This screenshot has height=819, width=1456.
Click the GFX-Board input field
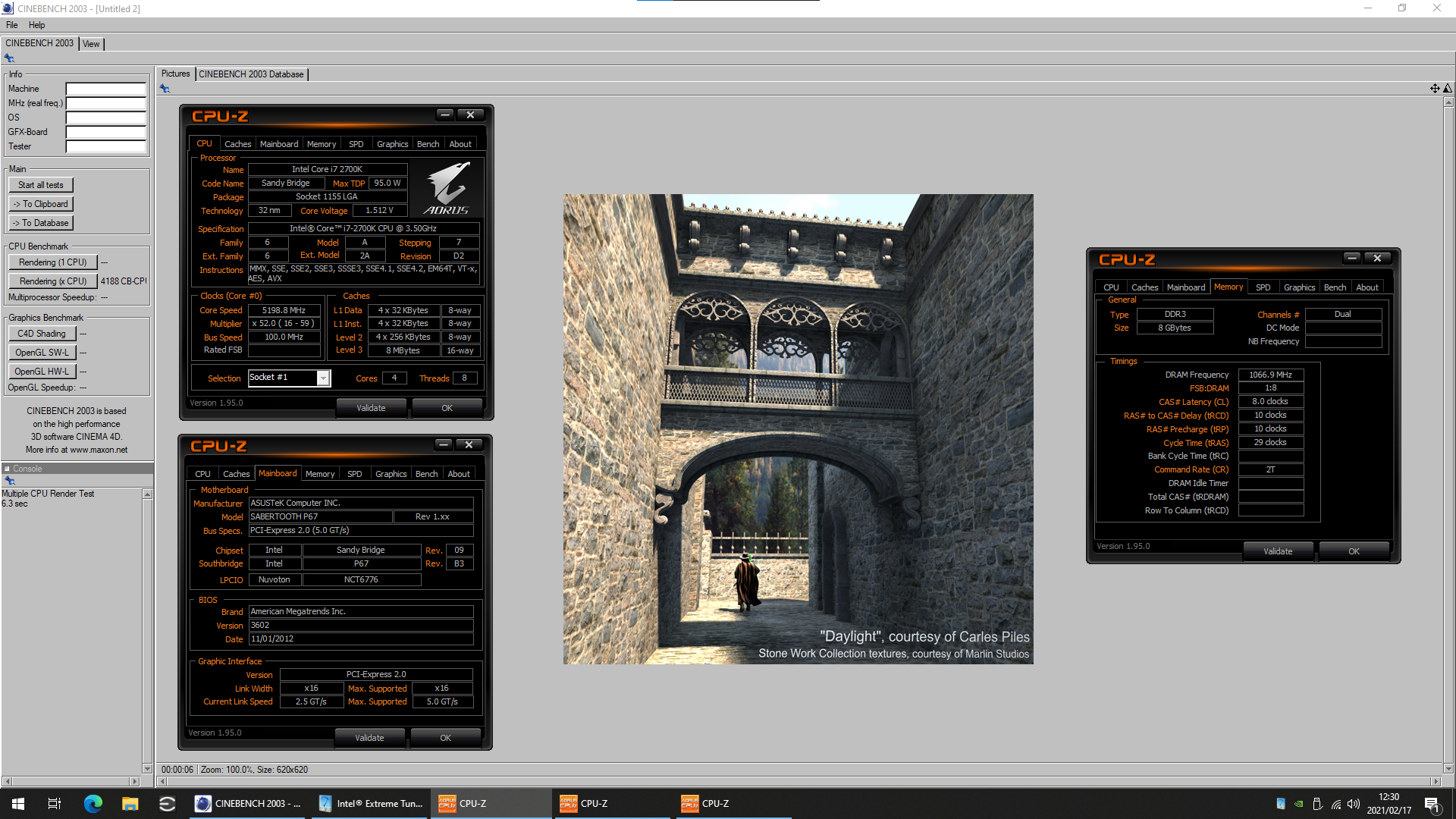(x=105, y=132)
